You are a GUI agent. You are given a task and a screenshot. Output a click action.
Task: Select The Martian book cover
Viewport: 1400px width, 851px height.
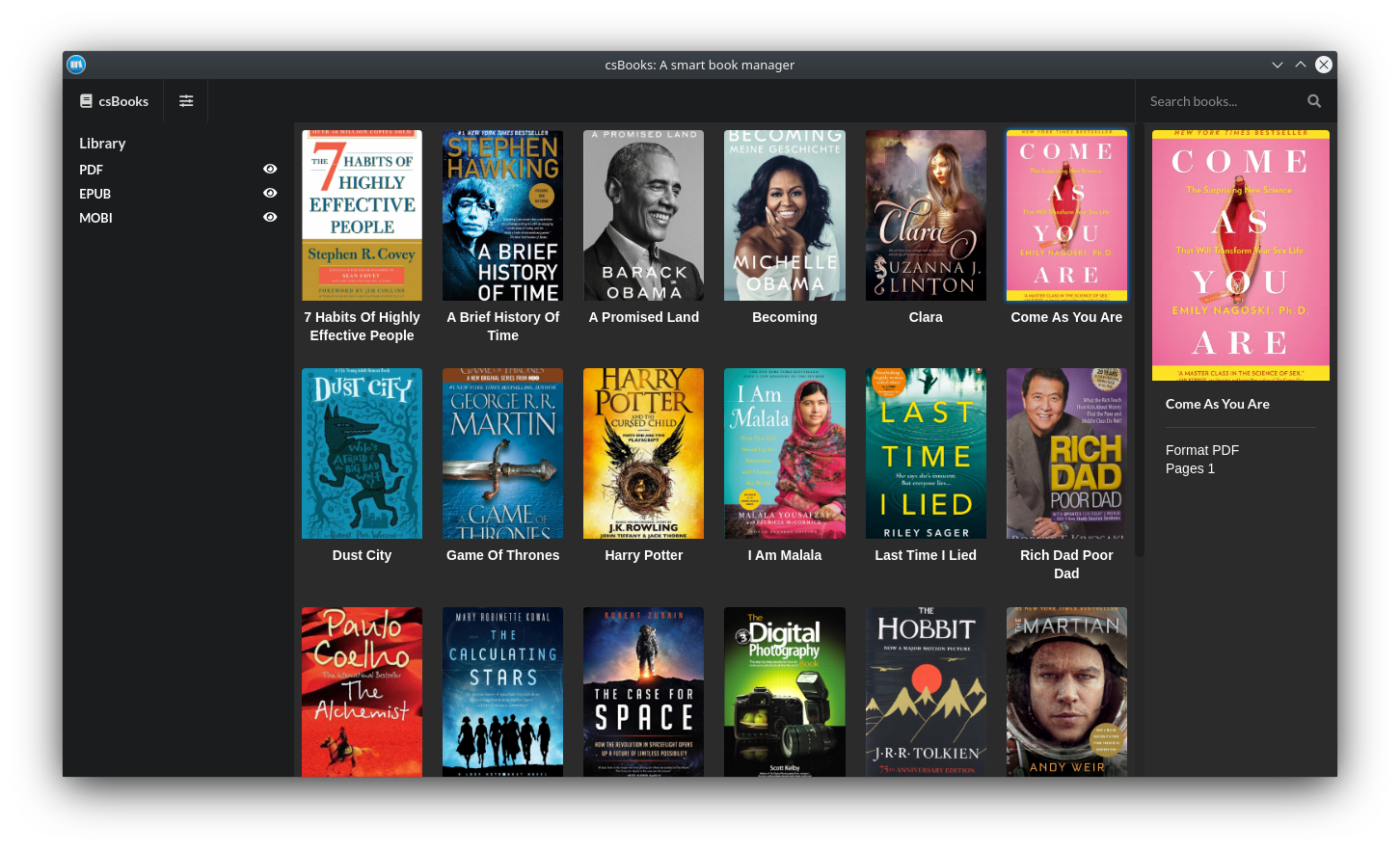point(1066,692)
